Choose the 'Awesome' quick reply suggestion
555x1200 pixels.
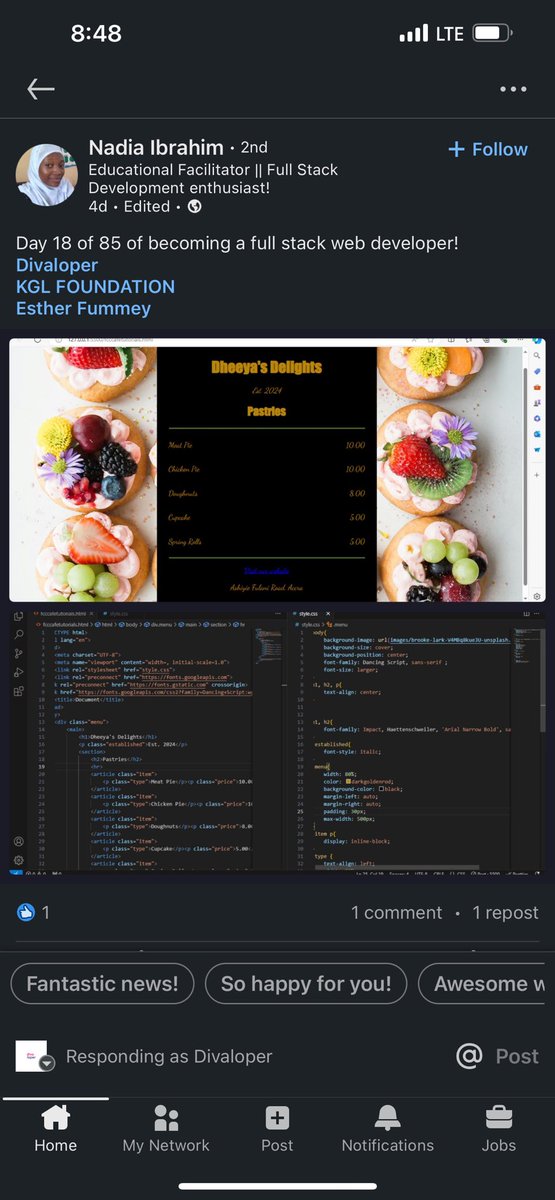(x=487, y=984)
